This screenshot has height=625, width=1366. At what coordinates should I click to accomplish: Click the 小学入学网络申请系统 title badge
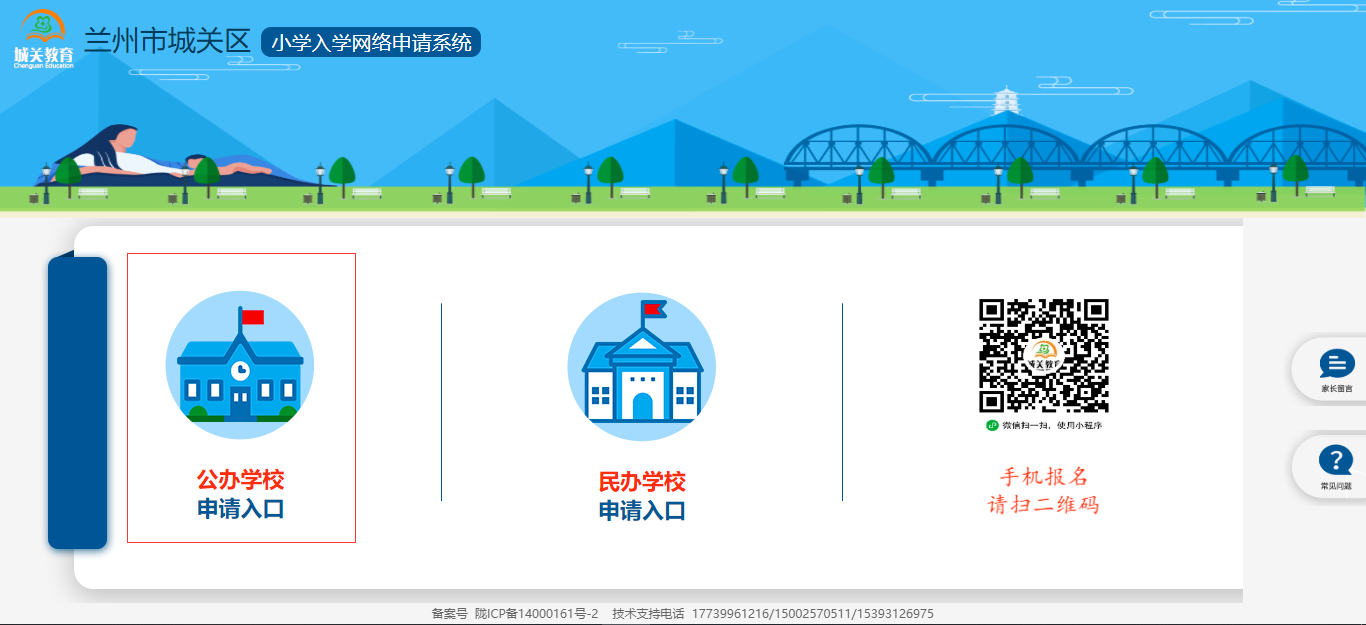[x=371, y=42]
